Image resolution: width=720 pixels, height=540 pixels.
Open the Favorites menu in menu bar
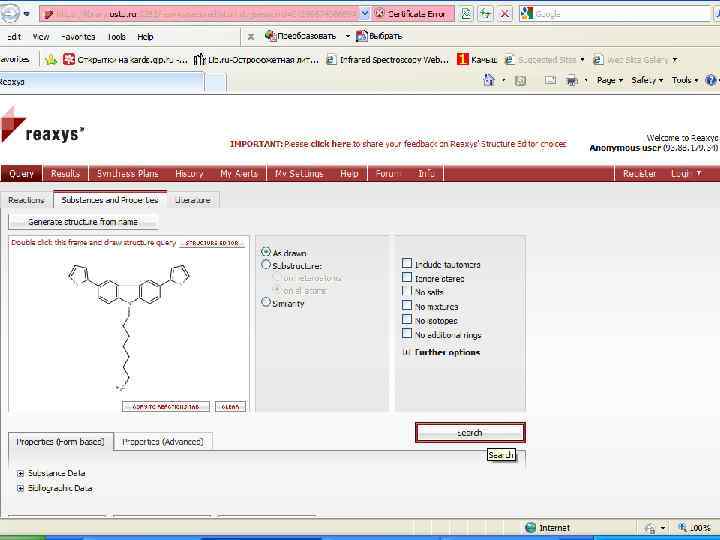(78, 37)
